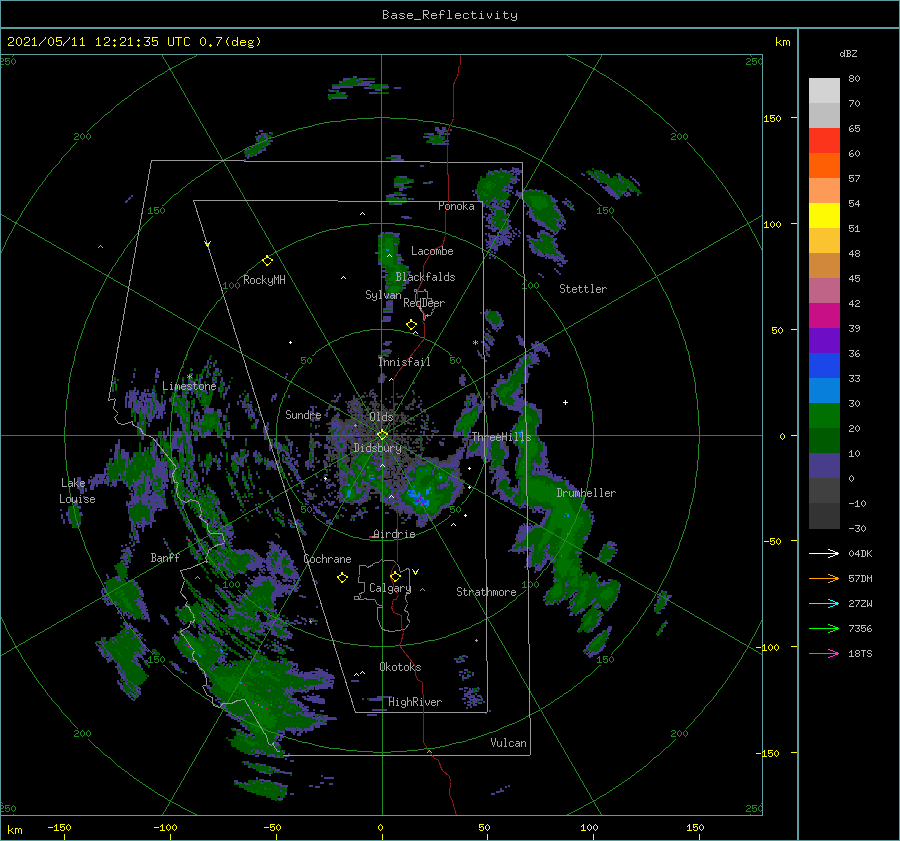
Task: Click the Limestone label
Action: (x=189, y=386)
